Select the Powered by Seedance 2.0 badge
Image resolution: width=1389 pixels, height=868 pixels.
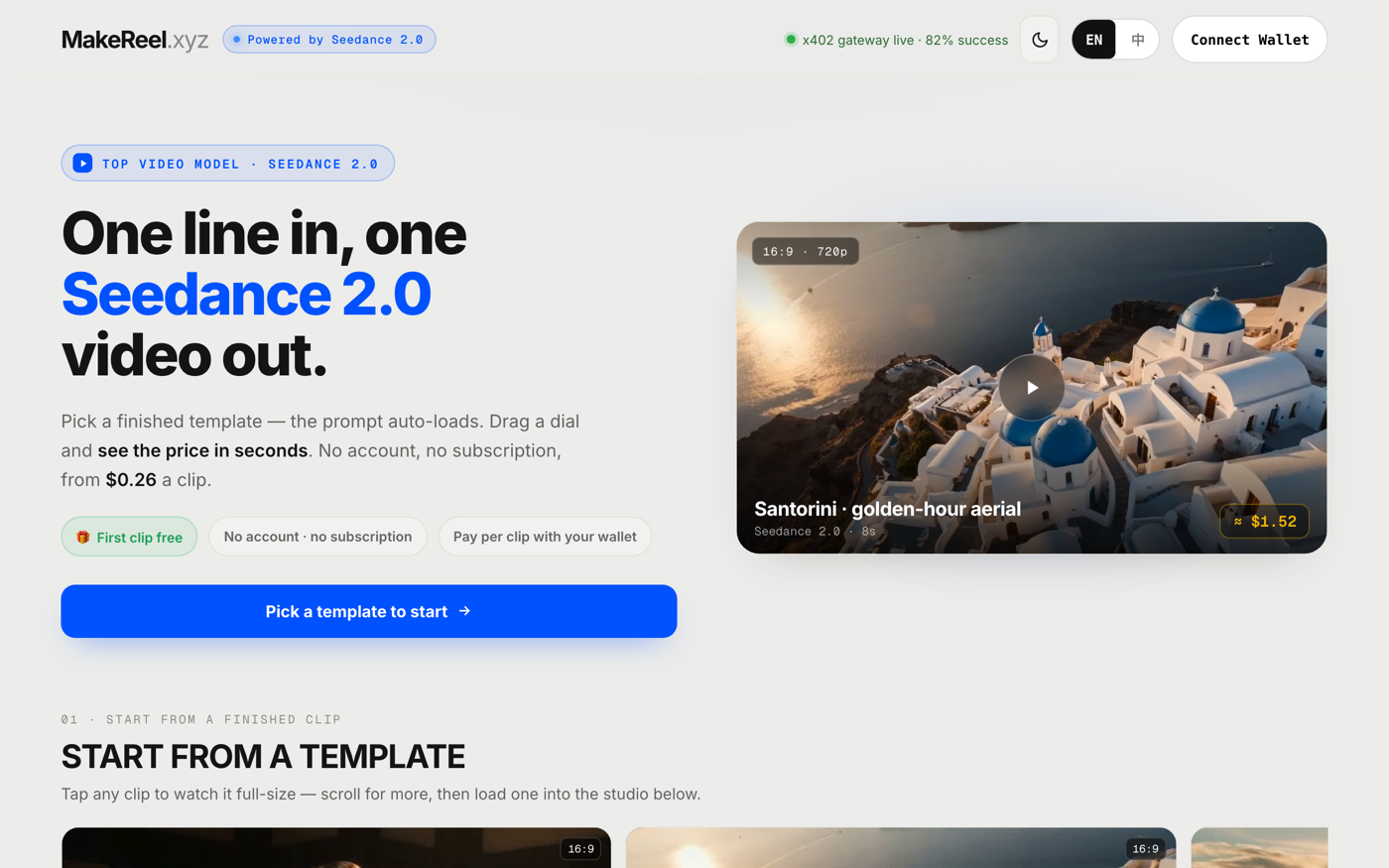point(329,40)
